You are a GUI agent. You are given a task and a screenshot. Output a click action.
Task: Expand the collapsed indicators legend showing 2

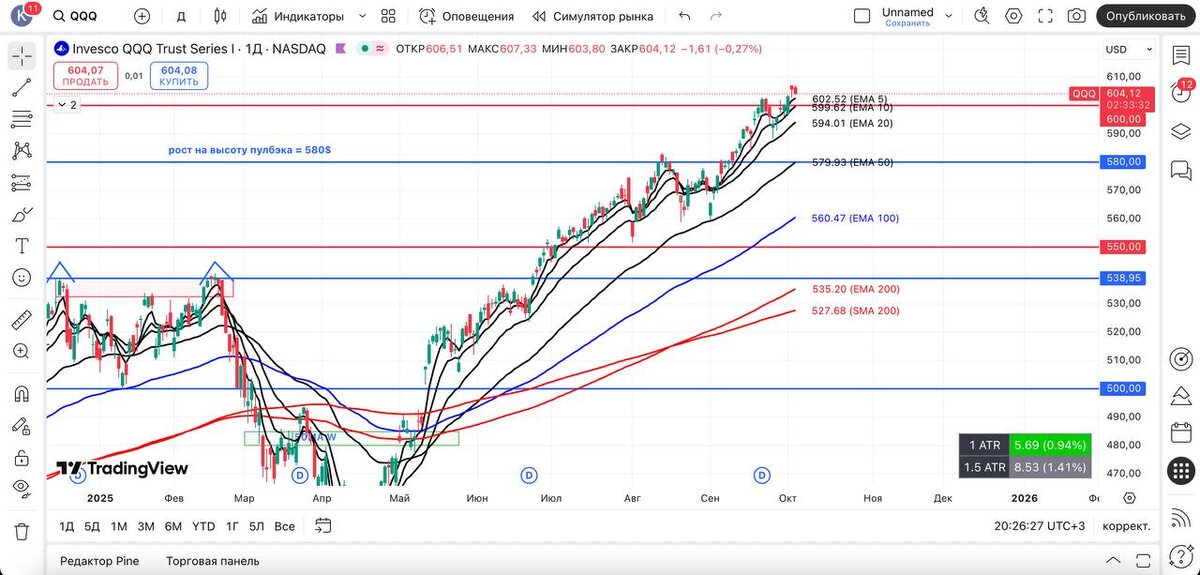click(66, 104)
